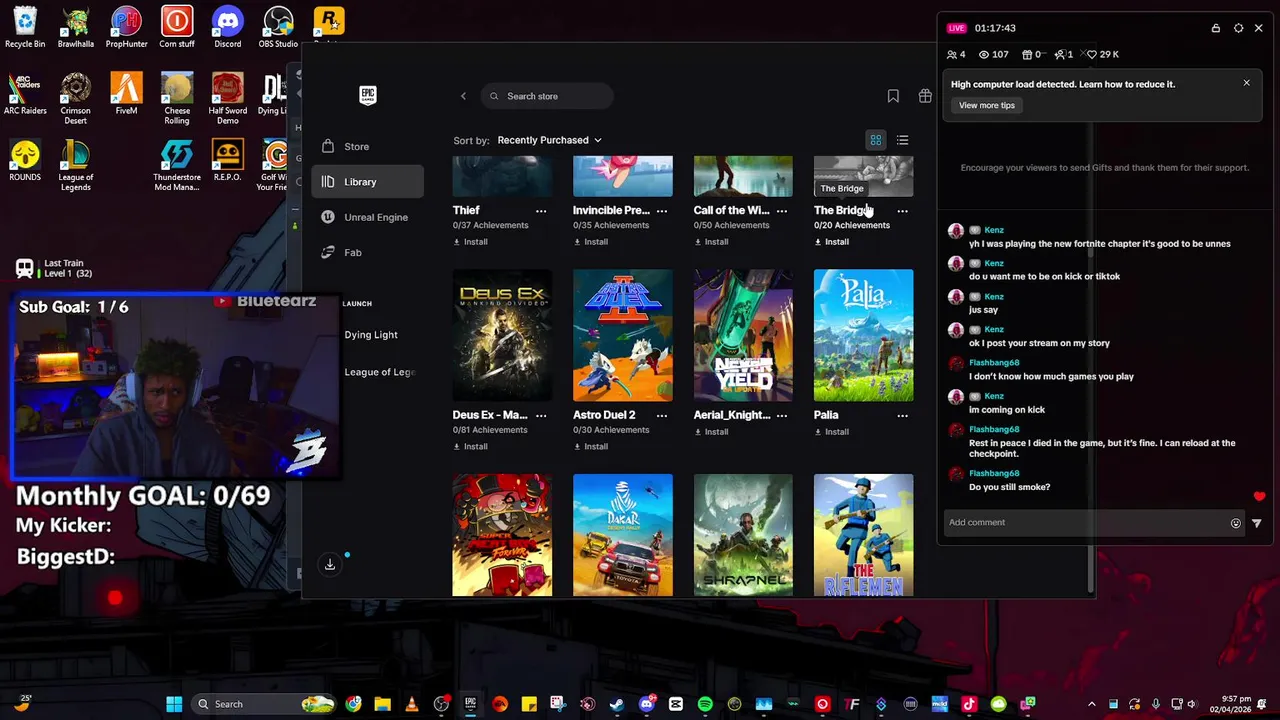Click the viewers count people icon
This screenshot has height=720, width=1280.
(951, 54)
